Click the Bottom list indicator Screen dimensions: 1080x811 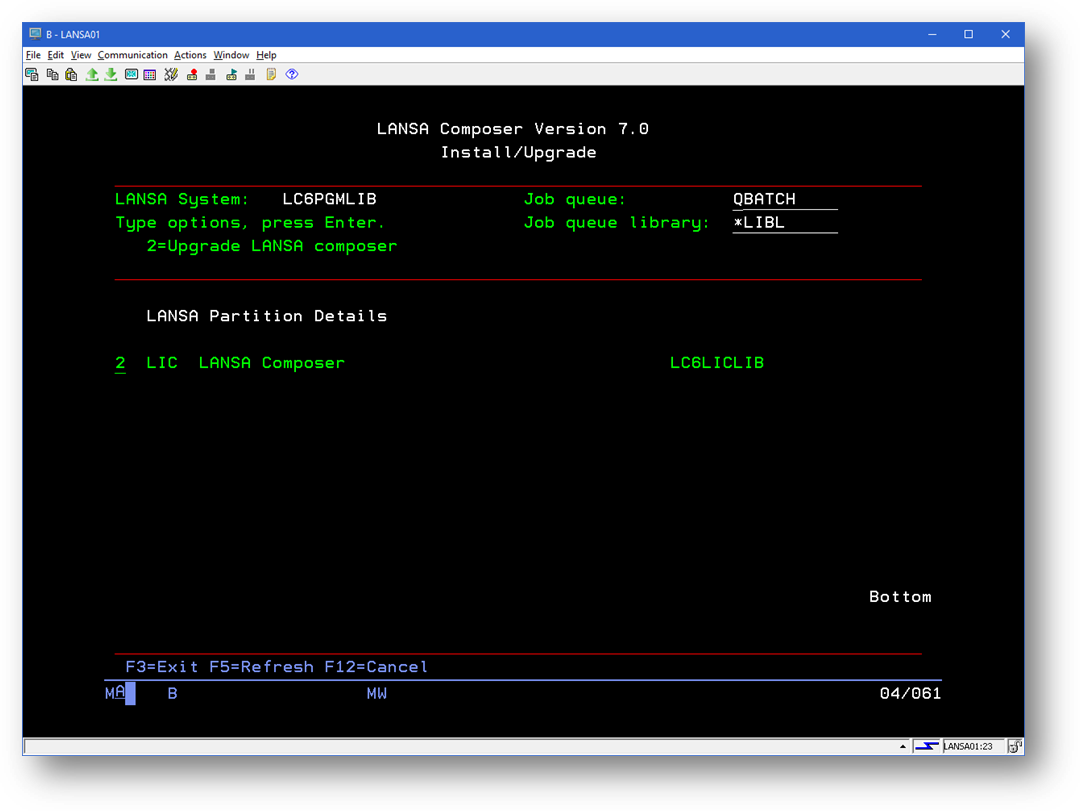(x=900, y=597)
